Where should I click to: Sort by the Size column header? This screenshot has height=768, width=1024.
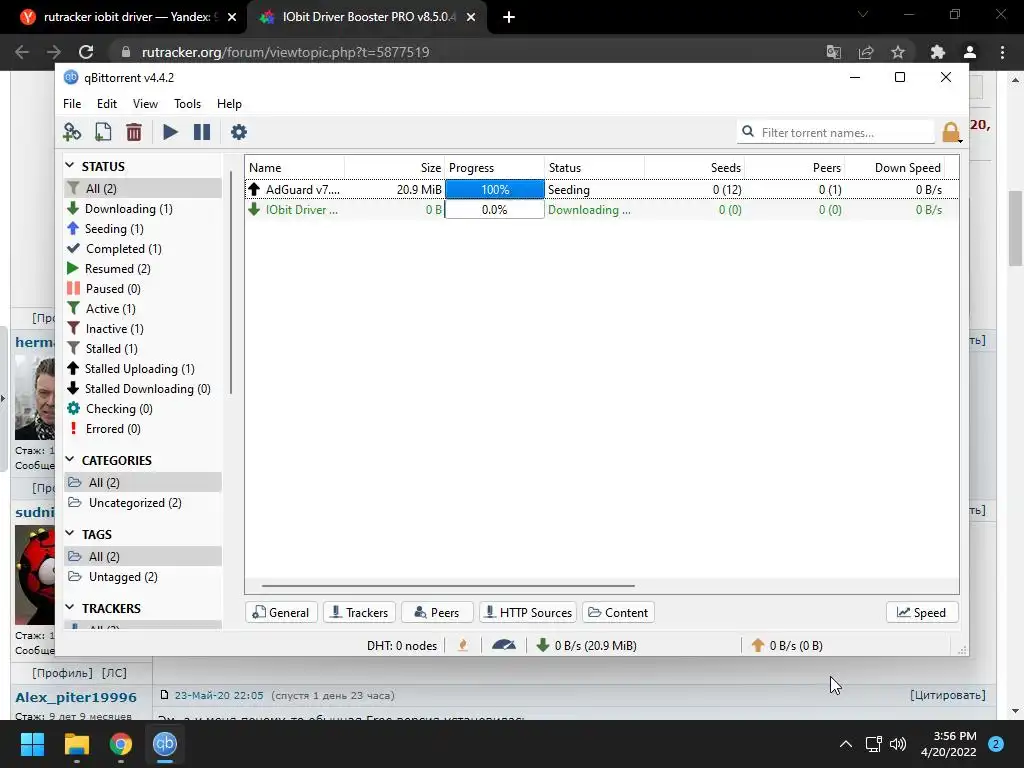click(394, 168)
